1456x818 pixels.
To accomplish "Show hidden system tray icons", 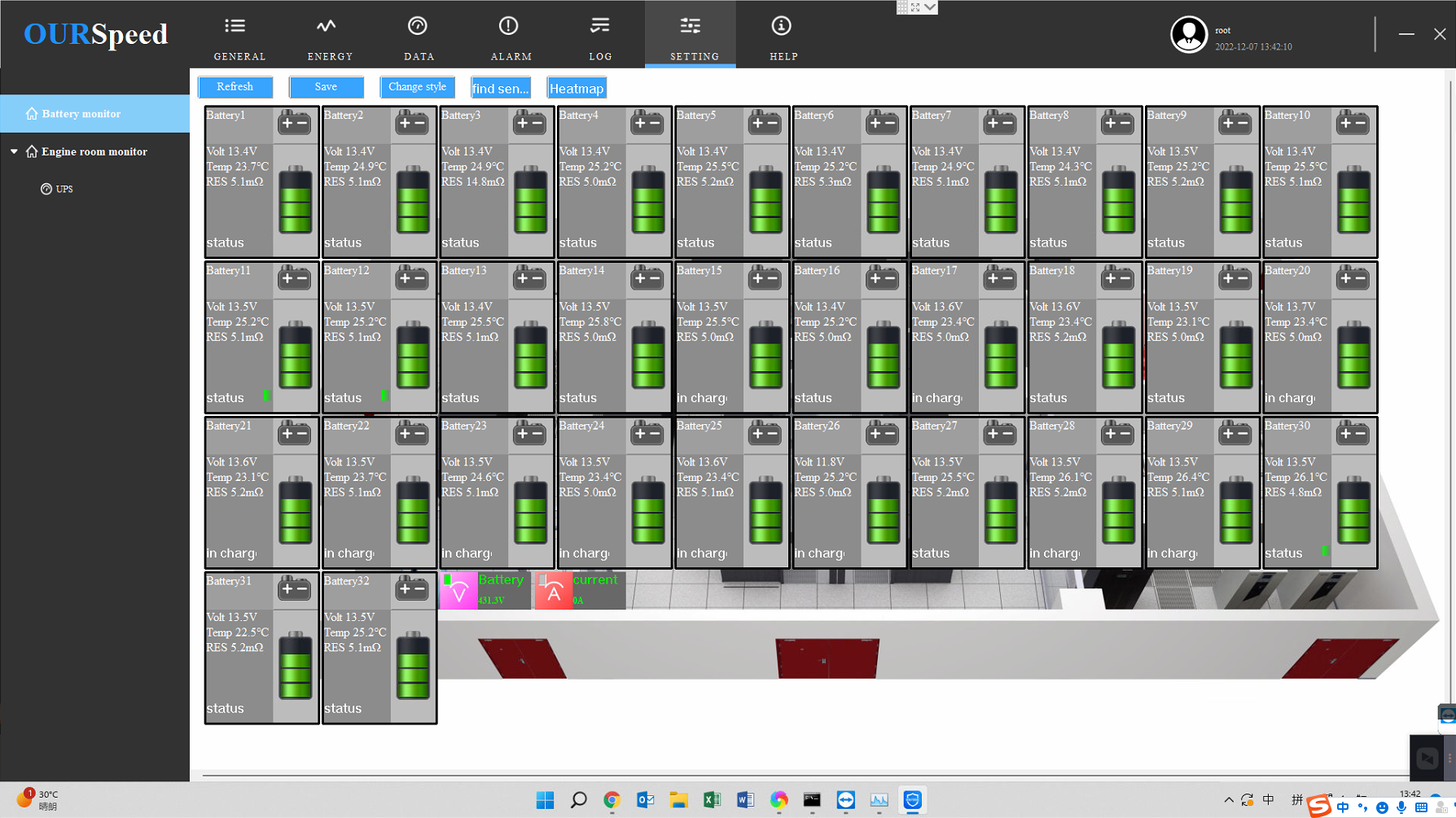I will (1228, 800).
